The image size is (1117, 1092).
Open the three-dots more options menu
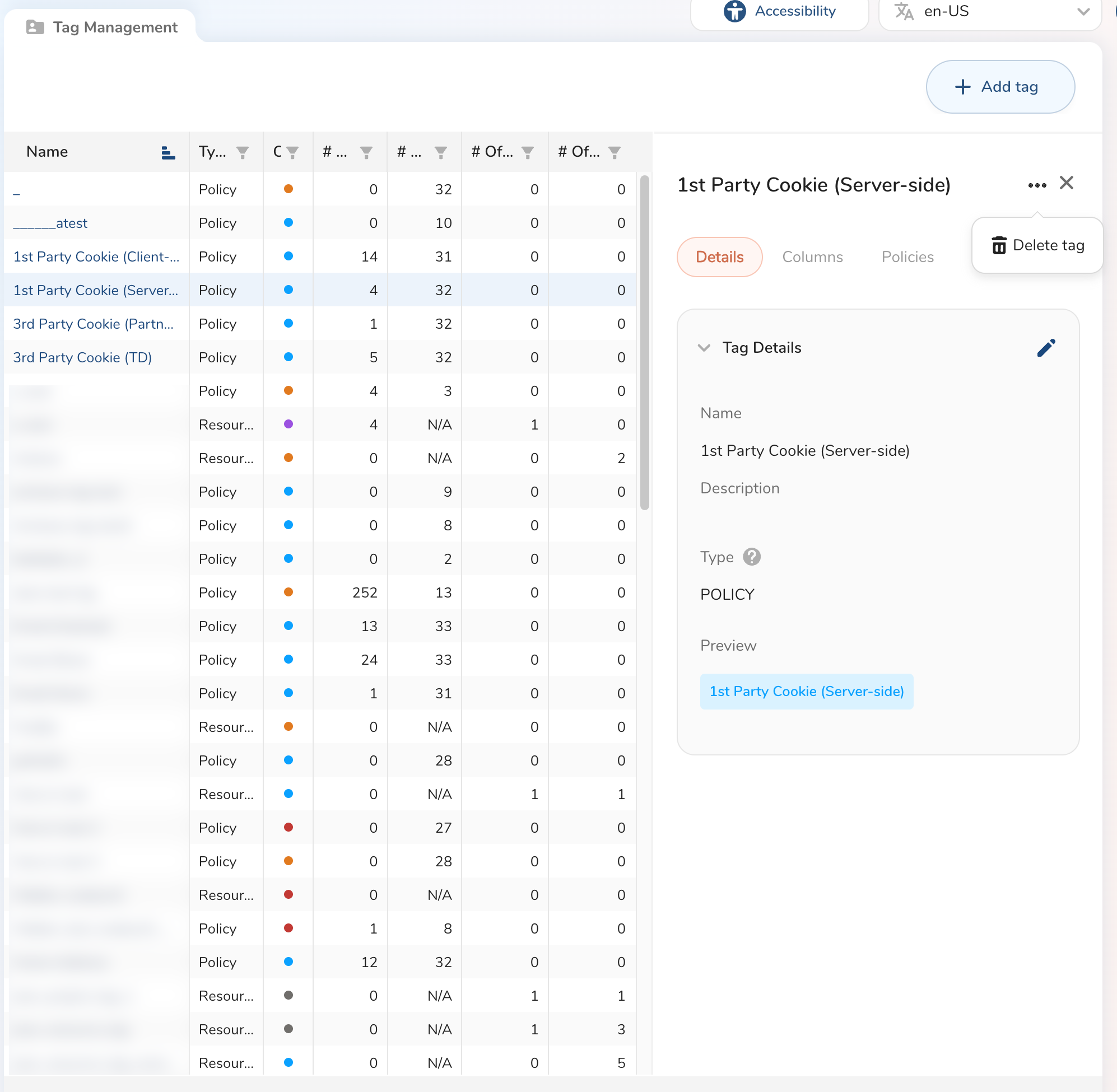[1037, 185]
